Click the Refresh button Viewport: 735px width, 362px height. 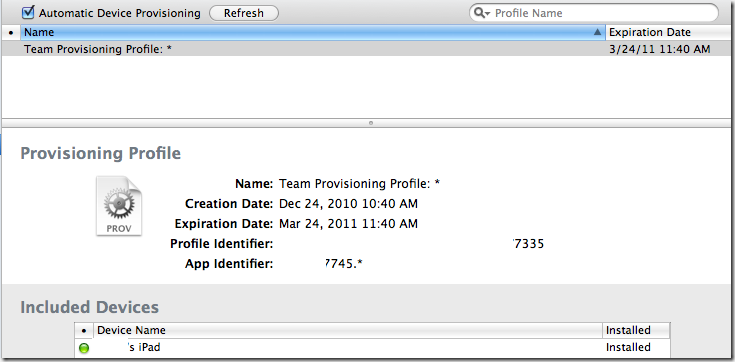[244, 13]
